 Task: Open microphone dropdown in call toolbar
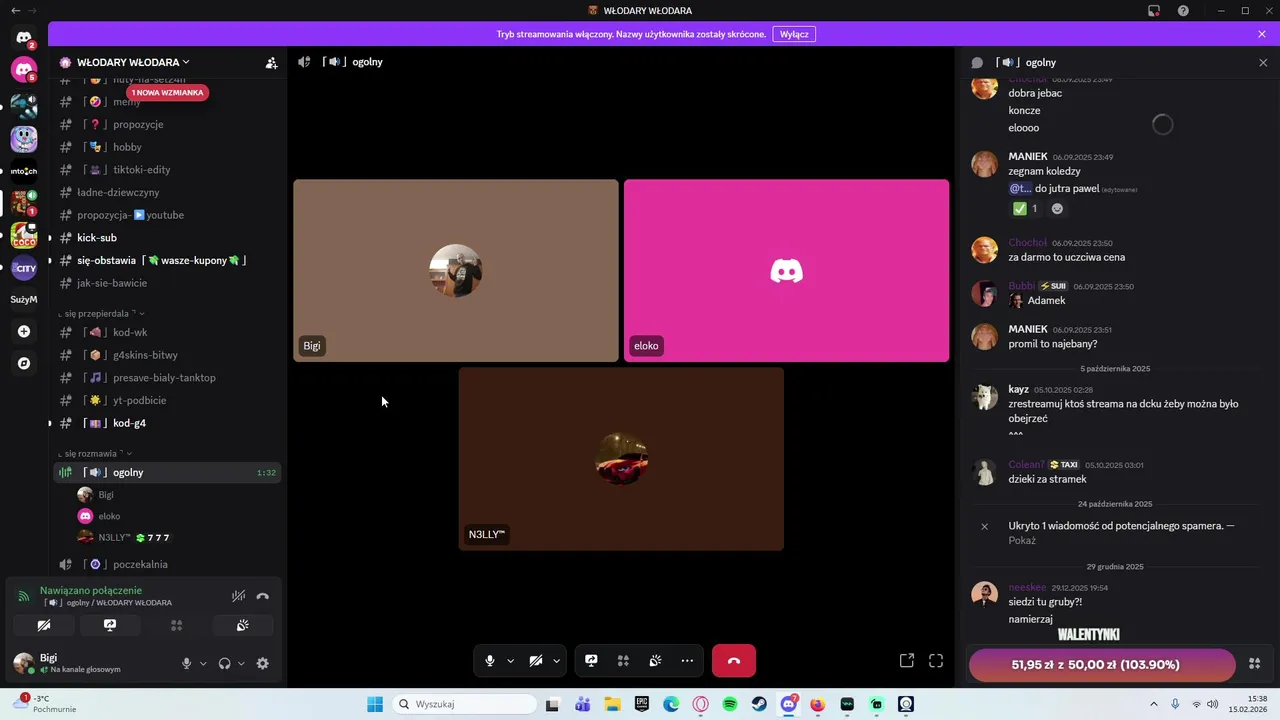(x=510, y=661)
